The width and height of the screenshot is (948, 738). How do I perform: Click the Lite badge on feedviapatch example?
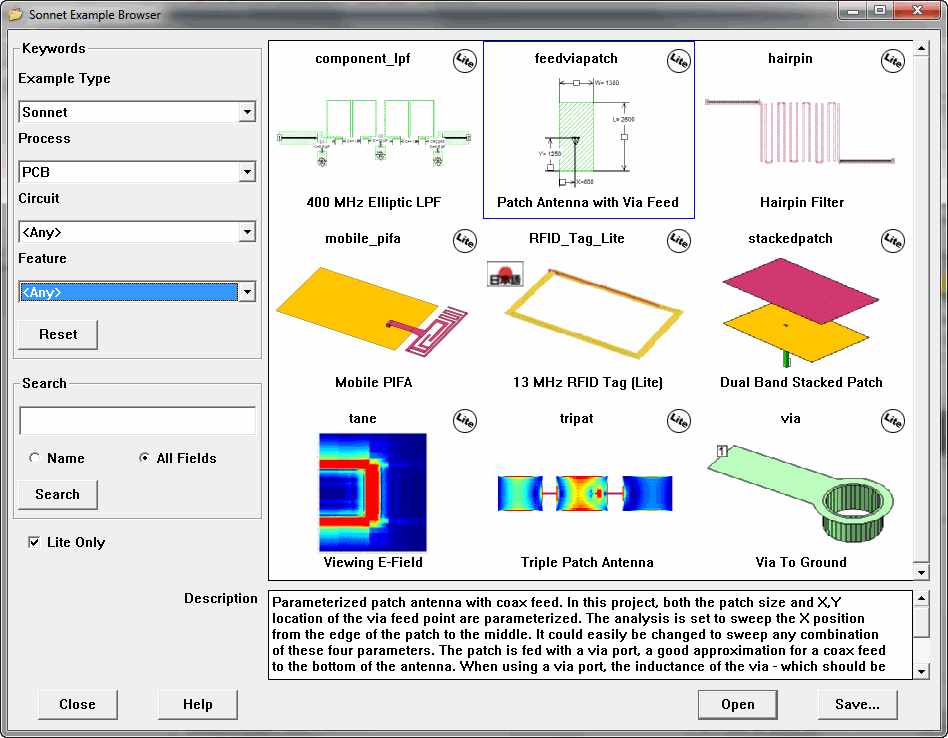(x=678, y=61)
